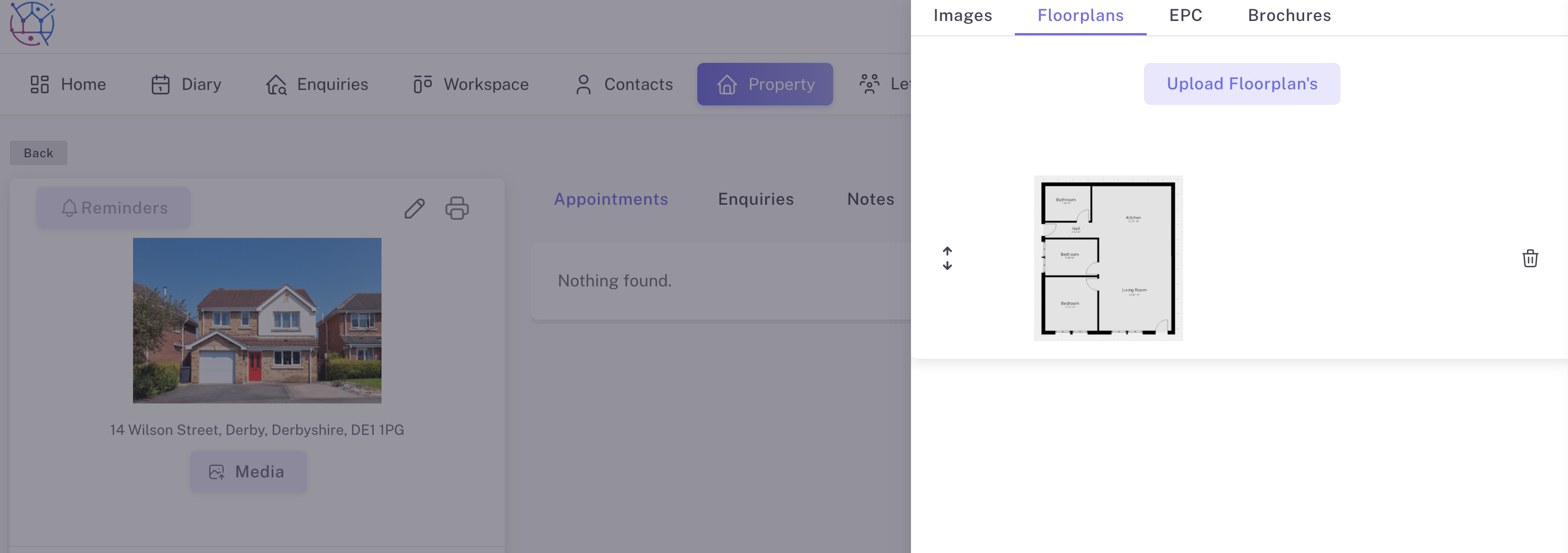Print property details with the printer icon

(x=457, y=209)
